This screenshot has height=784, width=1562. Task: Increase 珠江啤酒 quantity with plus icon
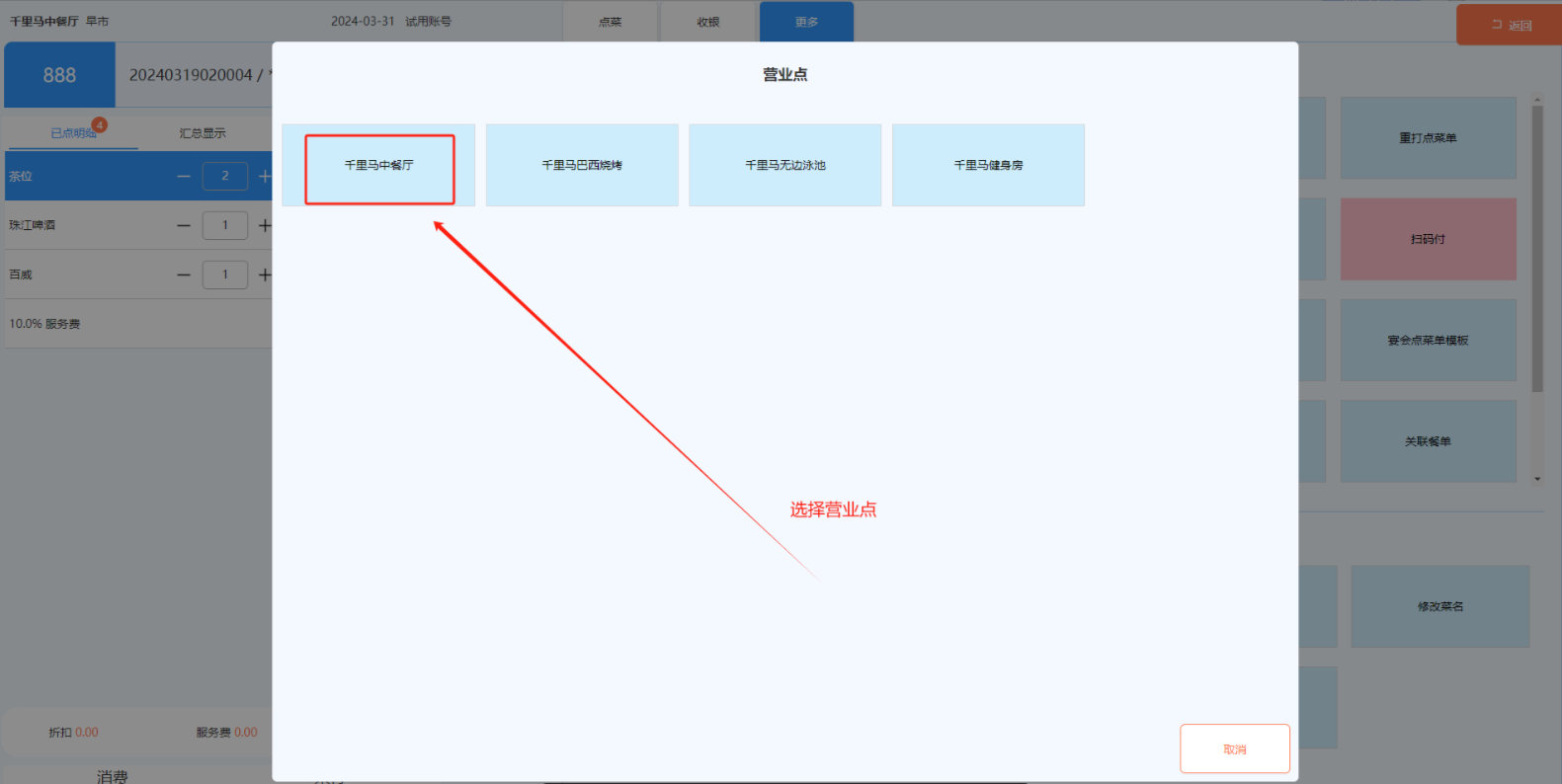pos(264,226)
